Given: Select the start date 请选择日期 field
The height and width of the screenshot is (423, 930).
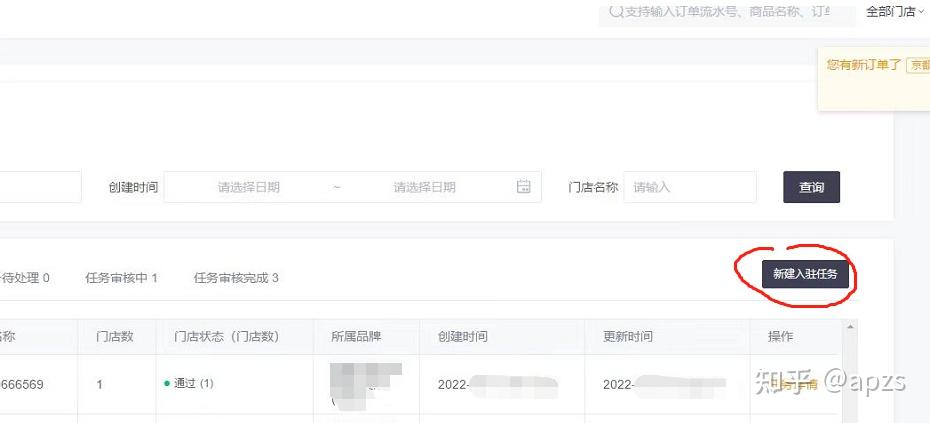Looking at the screenshot, I should (249, 187).
